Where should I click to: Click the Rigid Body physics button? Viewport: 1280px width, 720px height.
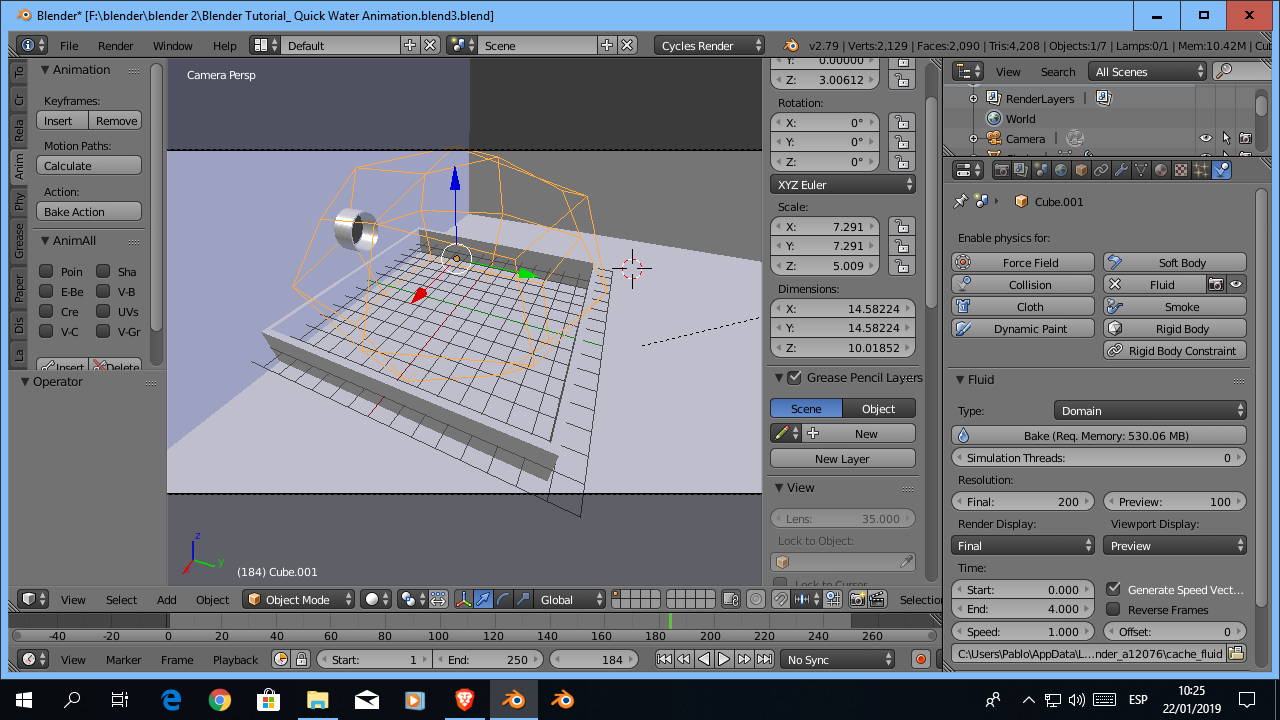click(x=1175, y=328)
